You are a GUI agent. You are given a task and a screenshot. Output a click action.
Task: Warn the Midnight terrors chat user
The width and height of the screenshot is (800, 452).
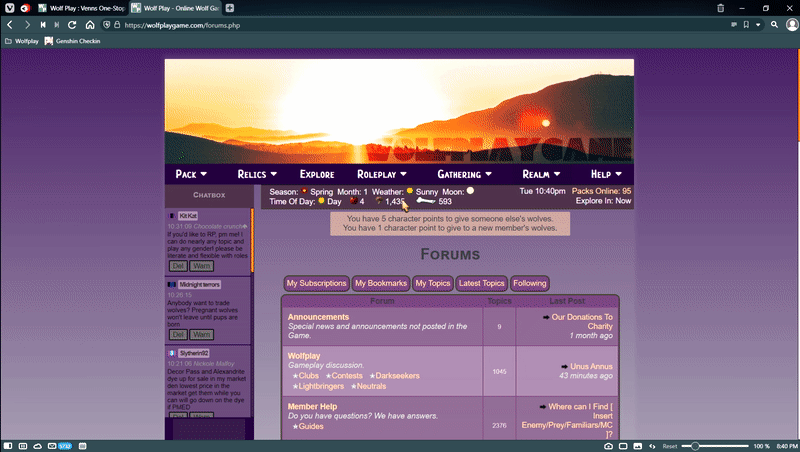coord(202,335)
